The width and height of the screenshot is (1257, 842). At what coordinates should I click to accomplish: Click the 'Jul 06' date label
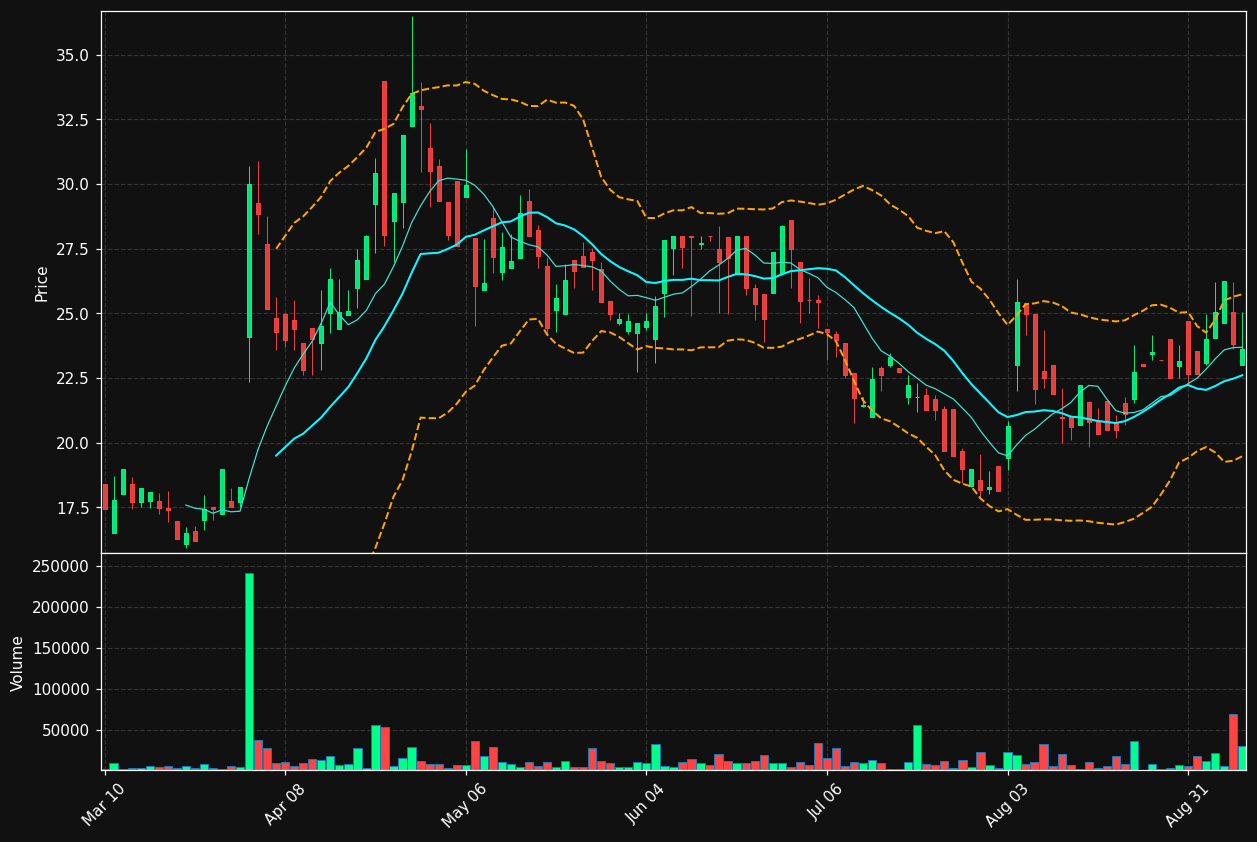pyautogui.click(x=826, y=805)
